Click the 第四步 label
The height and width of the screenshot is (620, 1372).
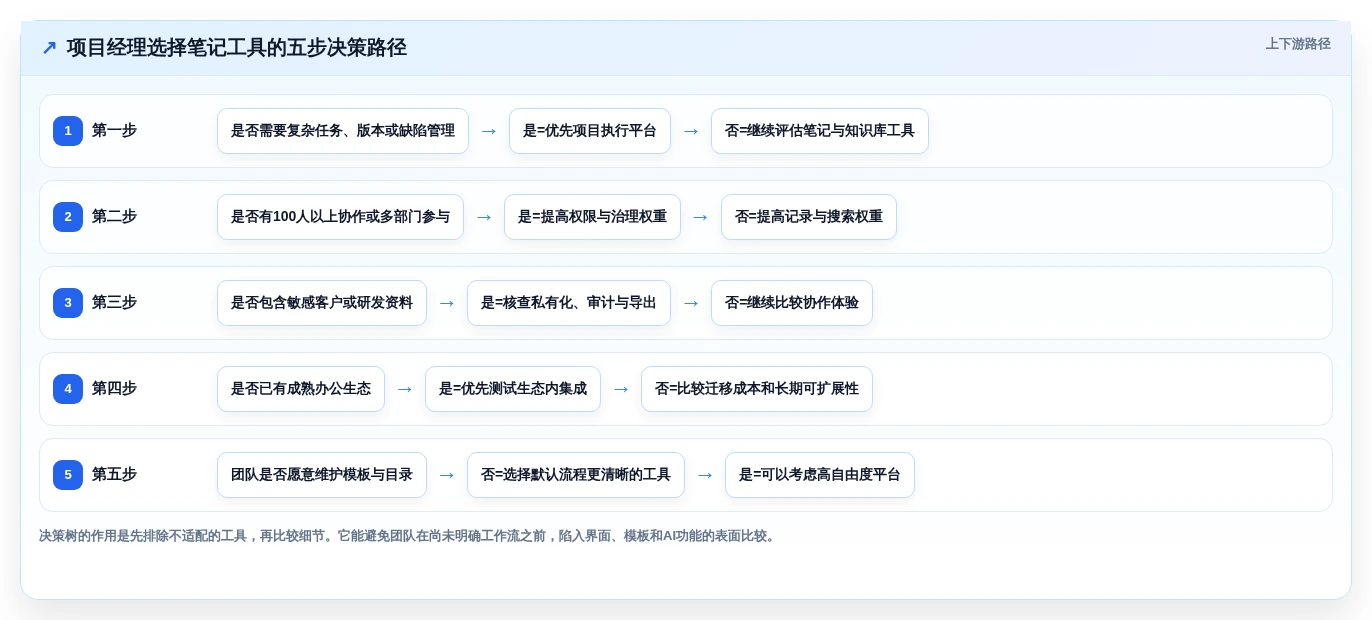114,389
